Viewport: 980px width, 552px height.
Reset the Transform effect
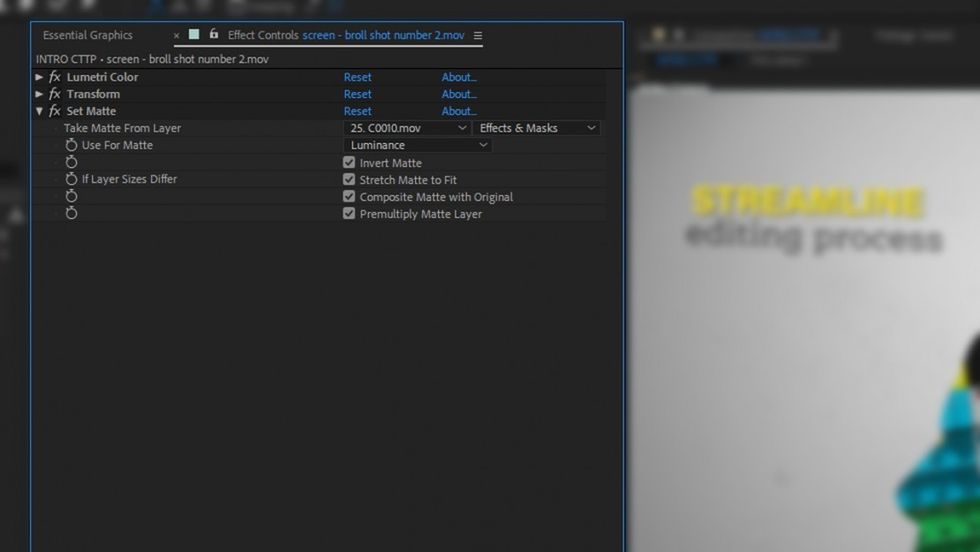[x=358, y=94]
